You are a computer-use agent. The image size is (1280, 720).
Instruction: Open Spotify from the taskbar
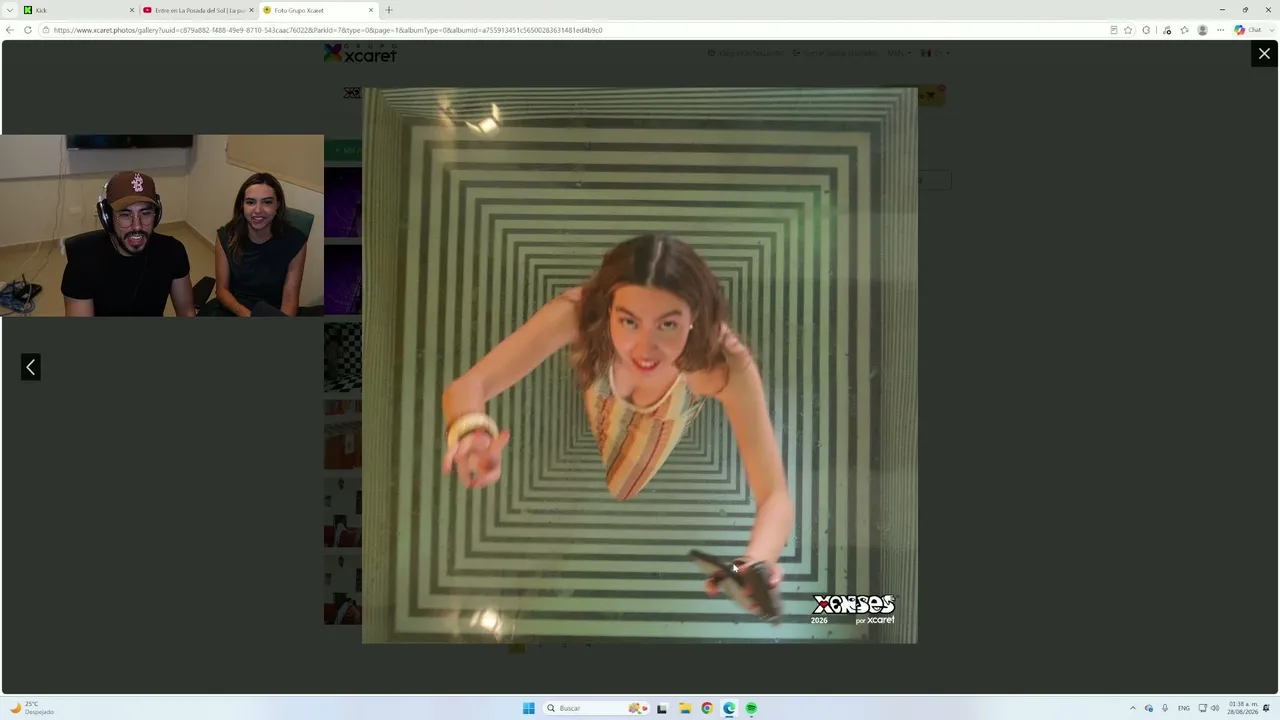pos(751,708)
